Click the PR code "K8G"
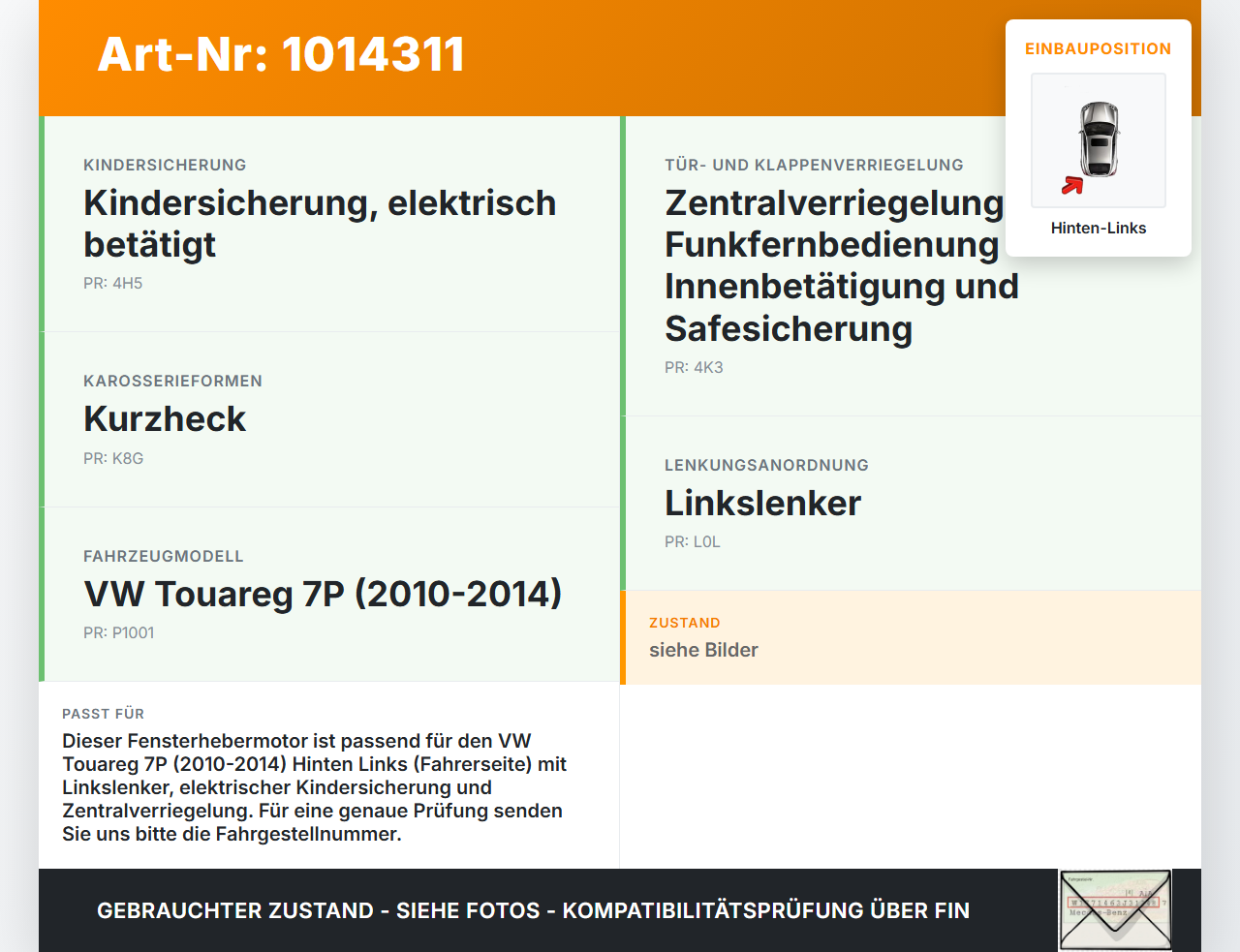1240x952 pixels. 113,458
